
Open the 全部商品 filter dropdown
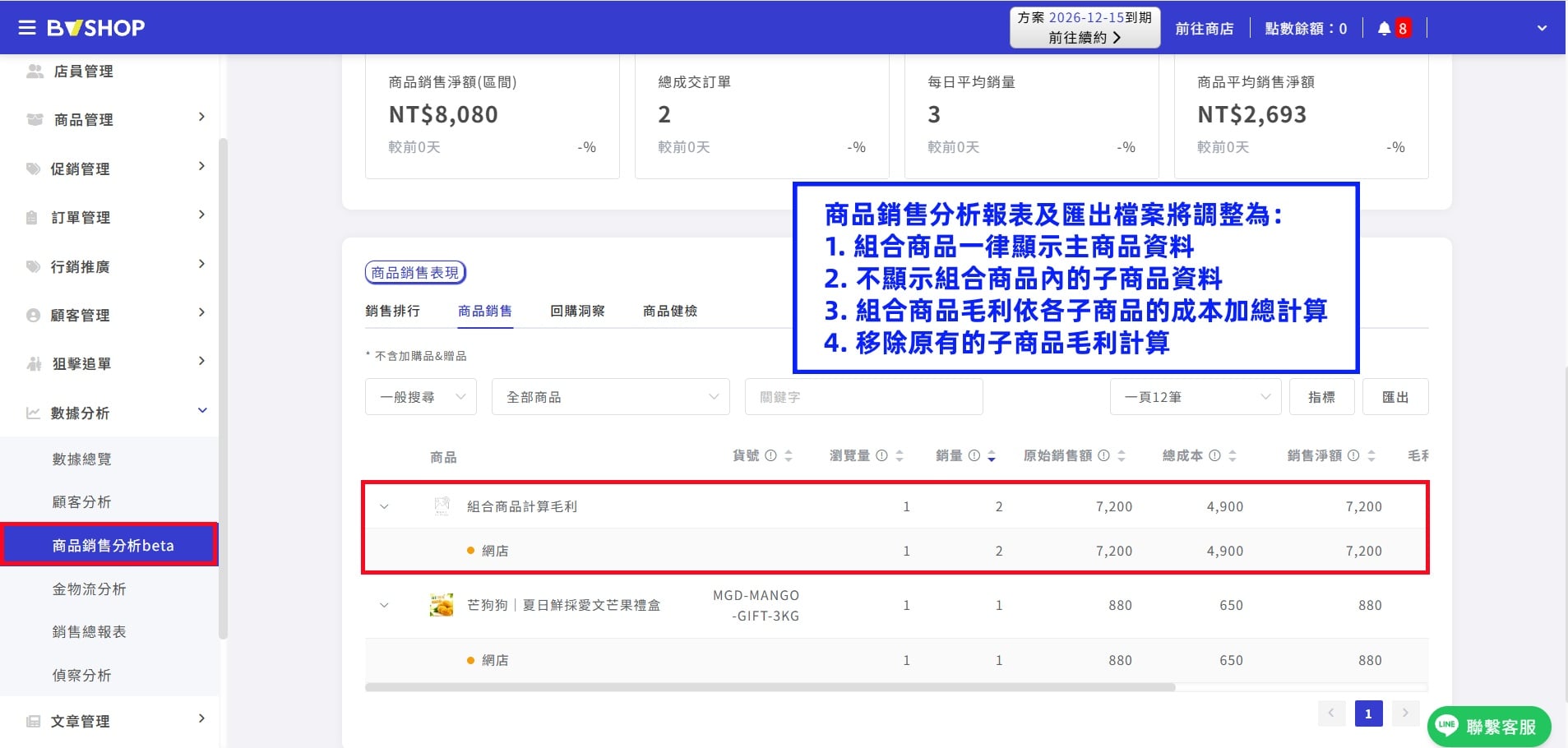(x=611, y=397)
